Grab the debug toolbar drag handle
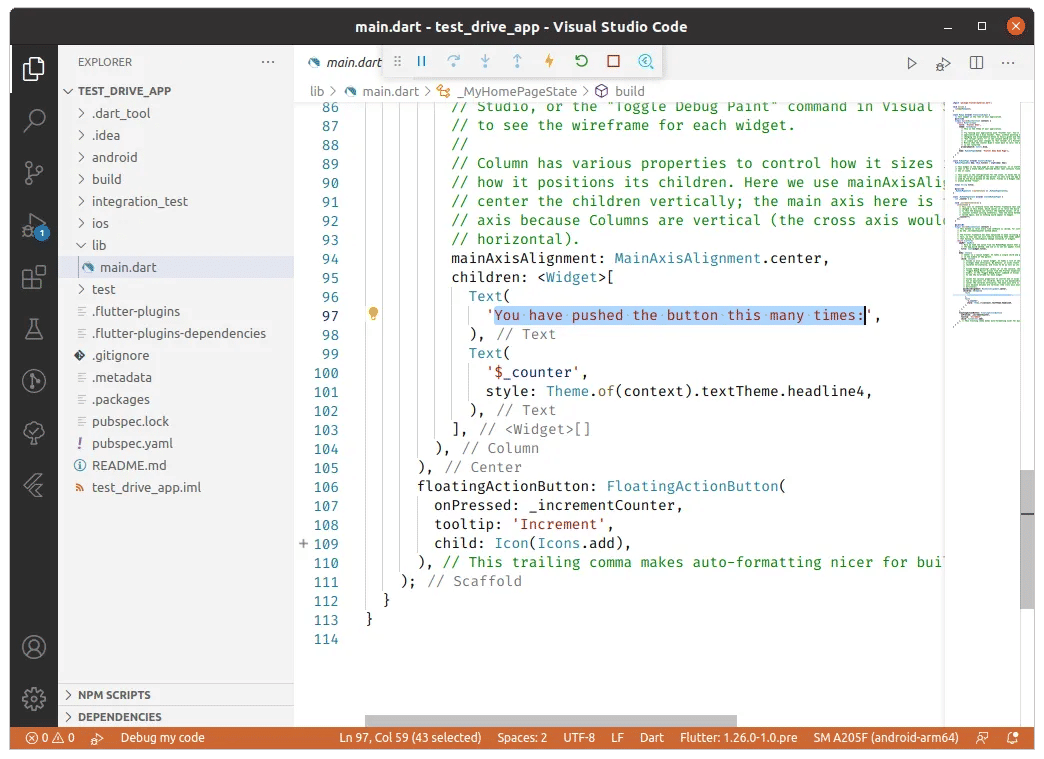 coord(397,61)
